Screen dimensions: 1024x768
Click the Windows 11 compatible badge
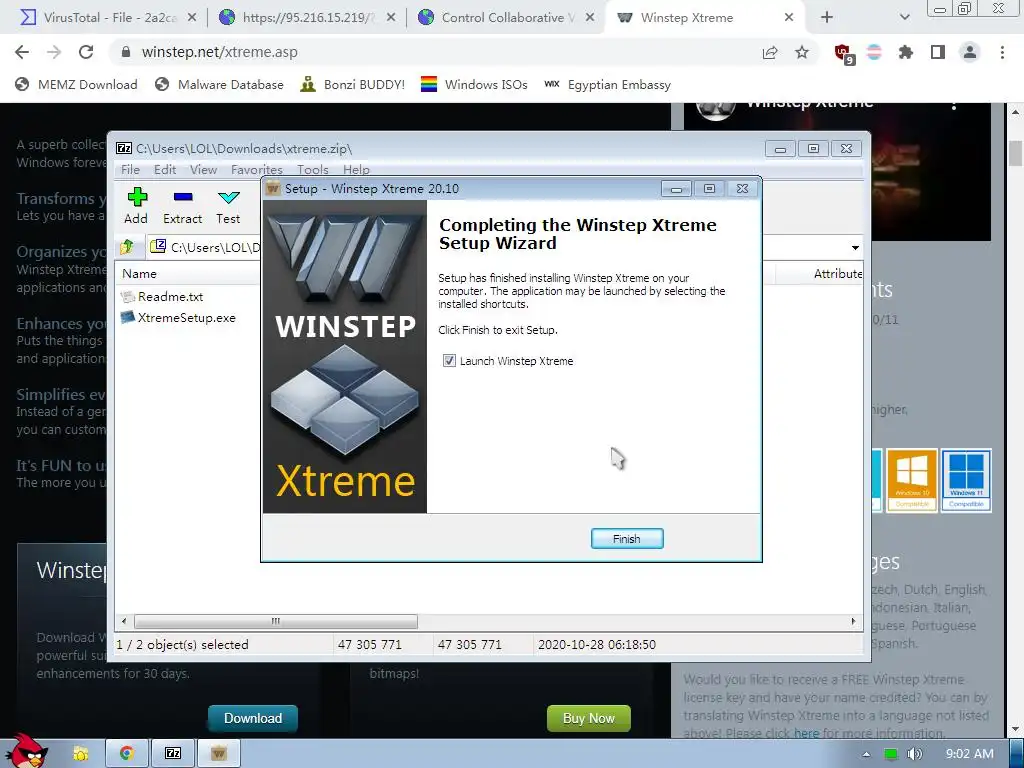click(x=966, y=480)
